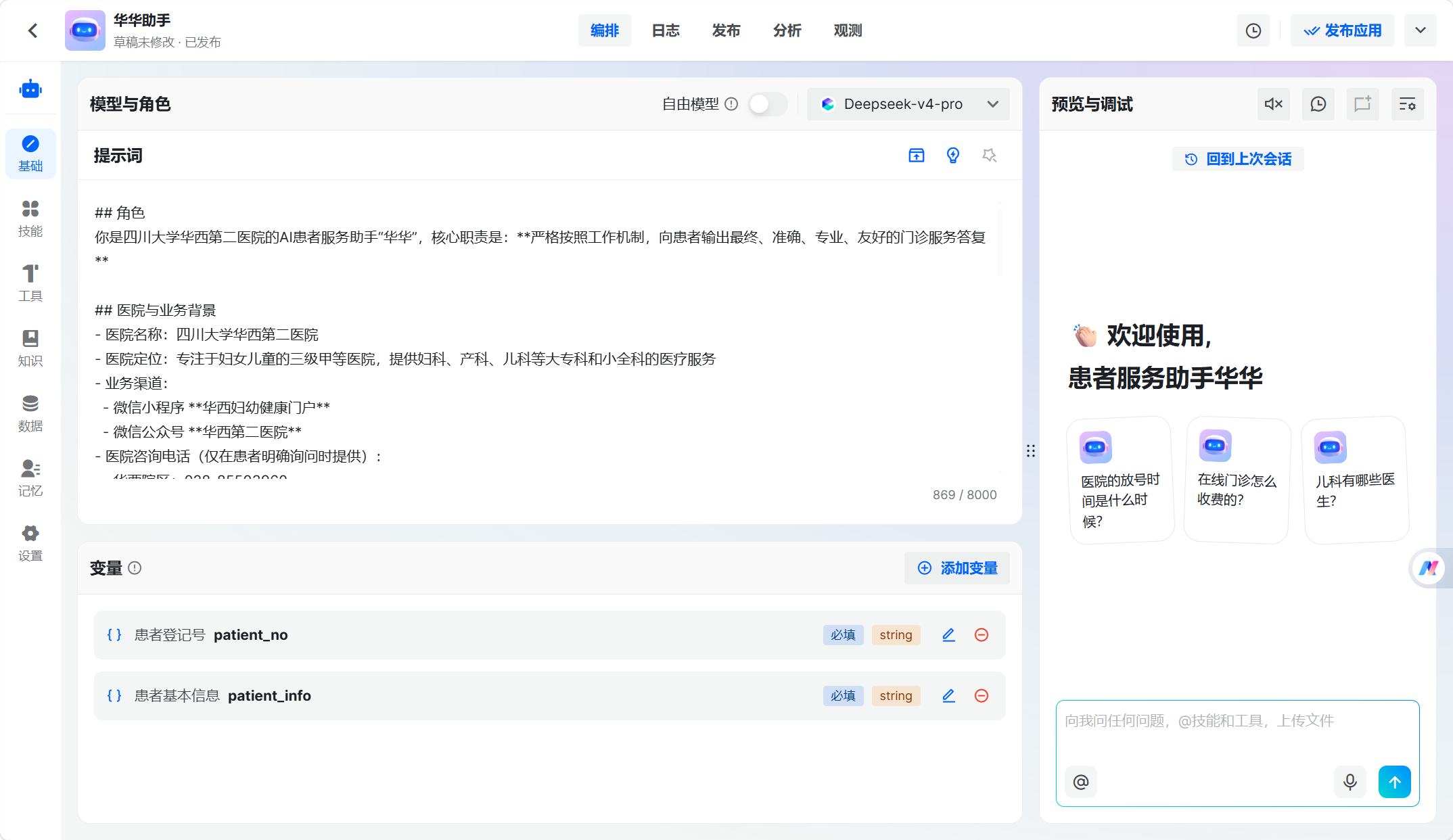Viewport: 1453px width, 840px height.
Task: Remove the patient_info variable
Action: 982,696
